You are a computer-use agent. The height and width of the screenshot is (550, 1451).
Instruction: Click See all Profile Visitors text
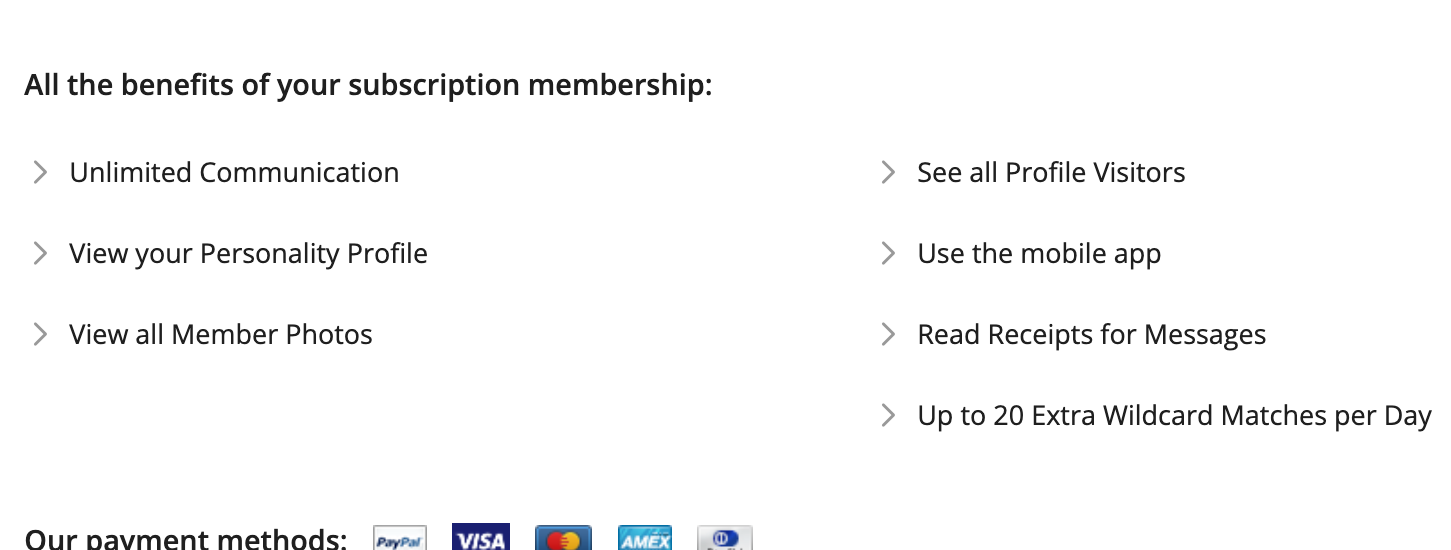click(1051, 173)
